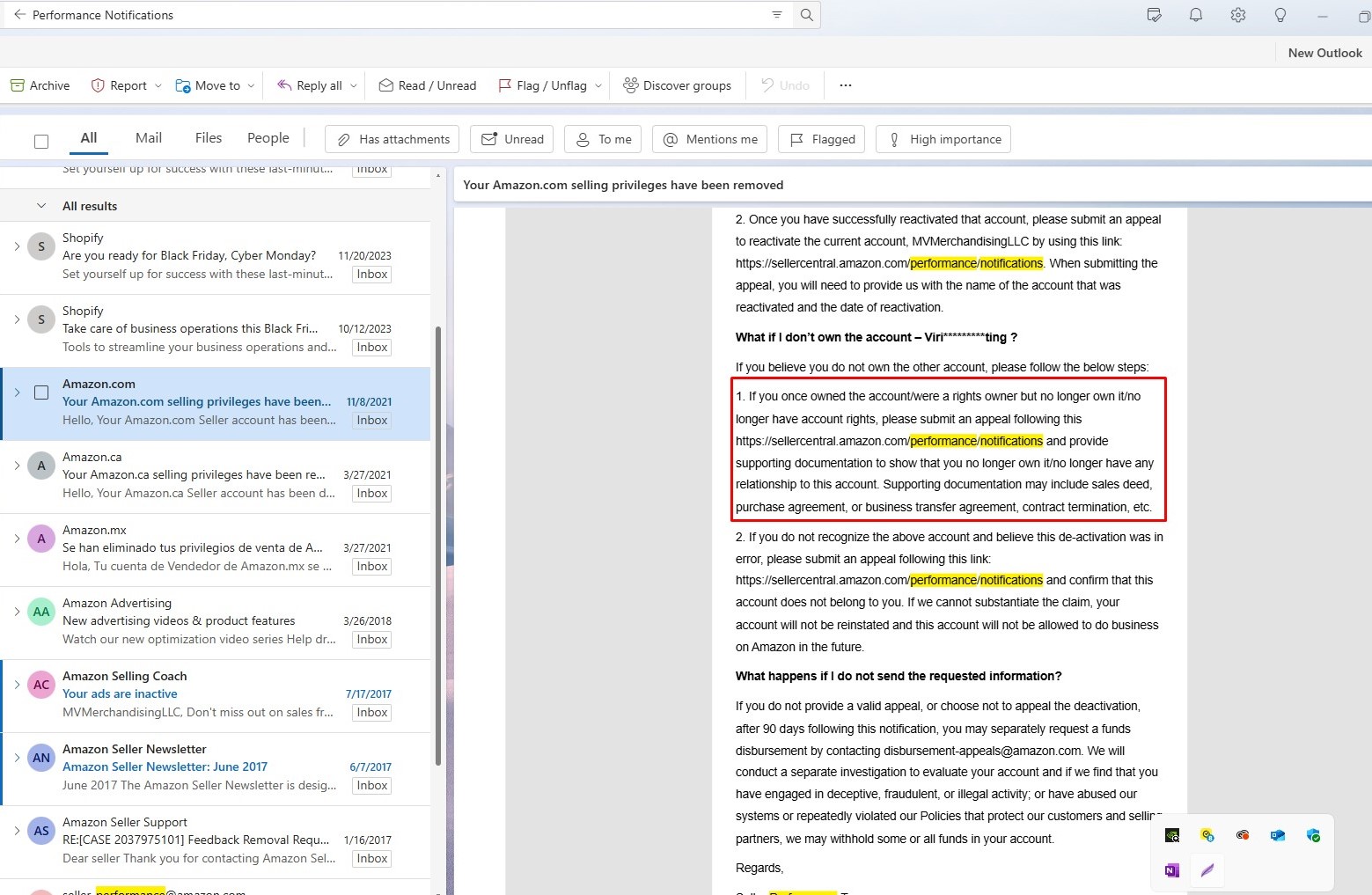The width and height of the screenshot is (1372, 895).
Task: Toggle the Has attachments filter
Action: point(393,139)
